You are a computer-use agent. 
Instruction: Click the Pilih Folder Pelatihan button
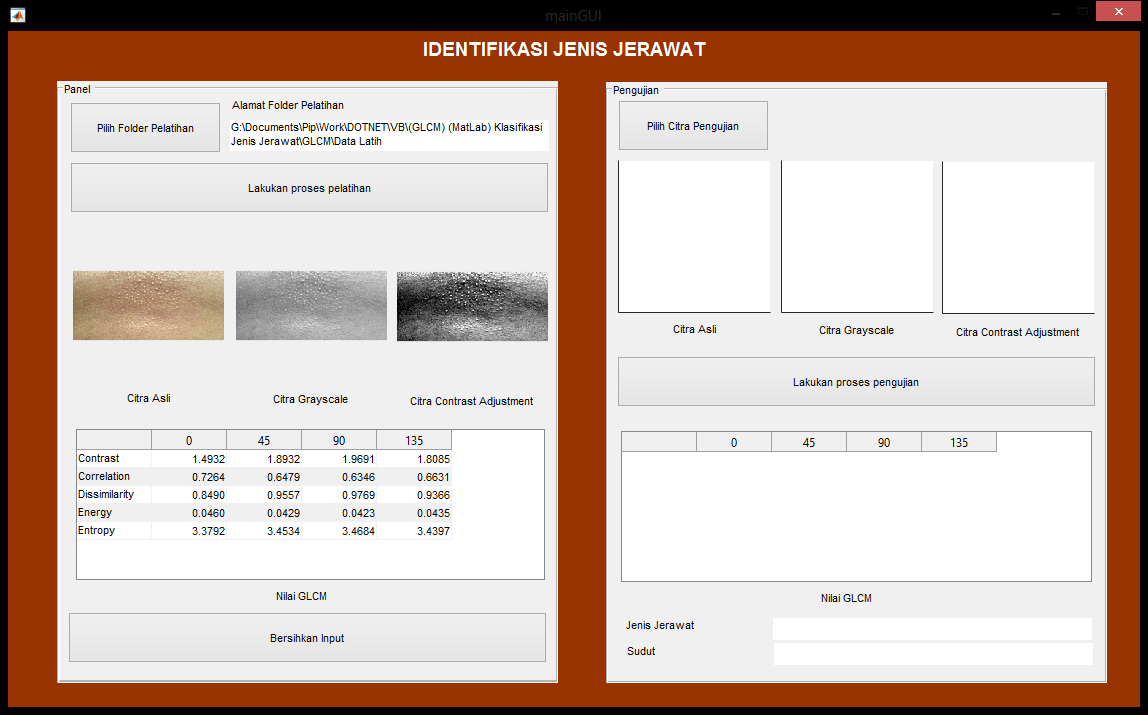145,128
